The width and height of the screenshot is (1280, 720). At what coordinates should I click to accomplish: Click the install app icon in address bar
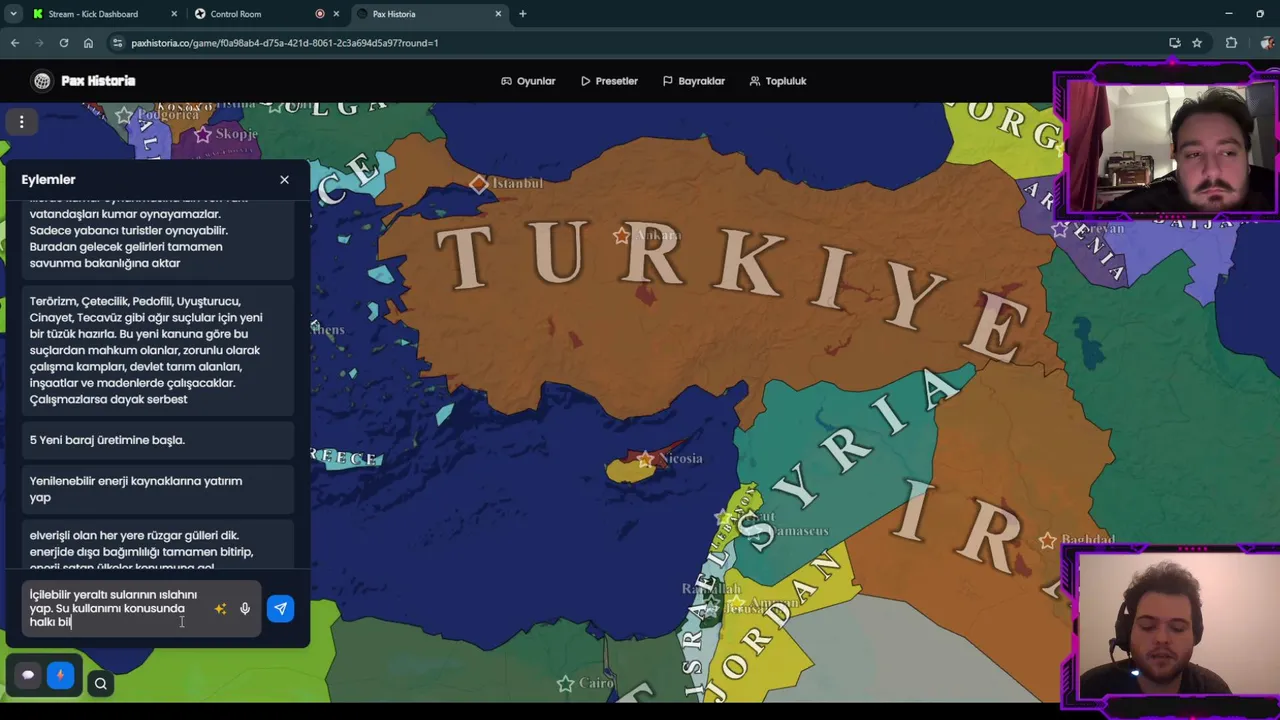pyautogui.click(x=1175, y=43)
